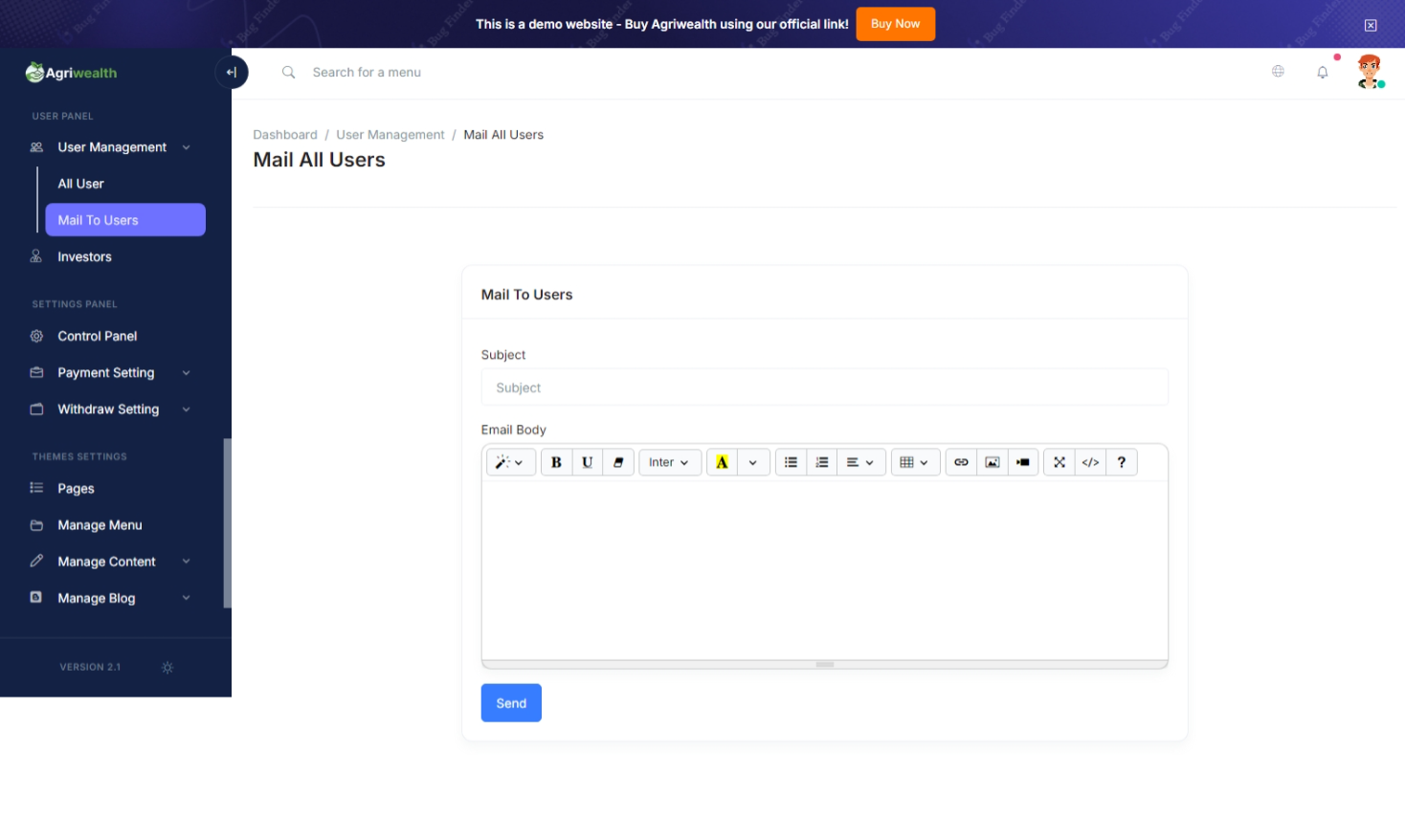Open Control Panel in sidebar
The height and width of the screenshot is (840, 1405).
pos(98,337)
